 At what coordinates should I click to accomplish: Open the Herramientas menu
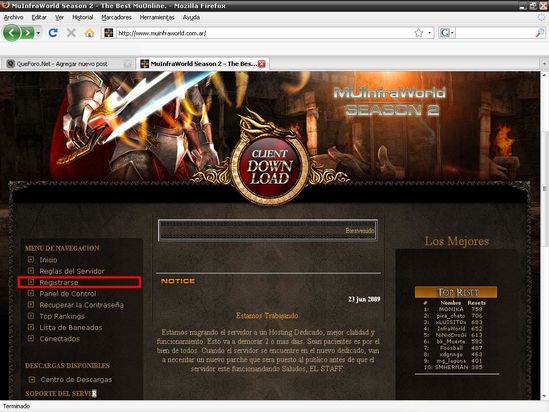(x=157, y=17)
